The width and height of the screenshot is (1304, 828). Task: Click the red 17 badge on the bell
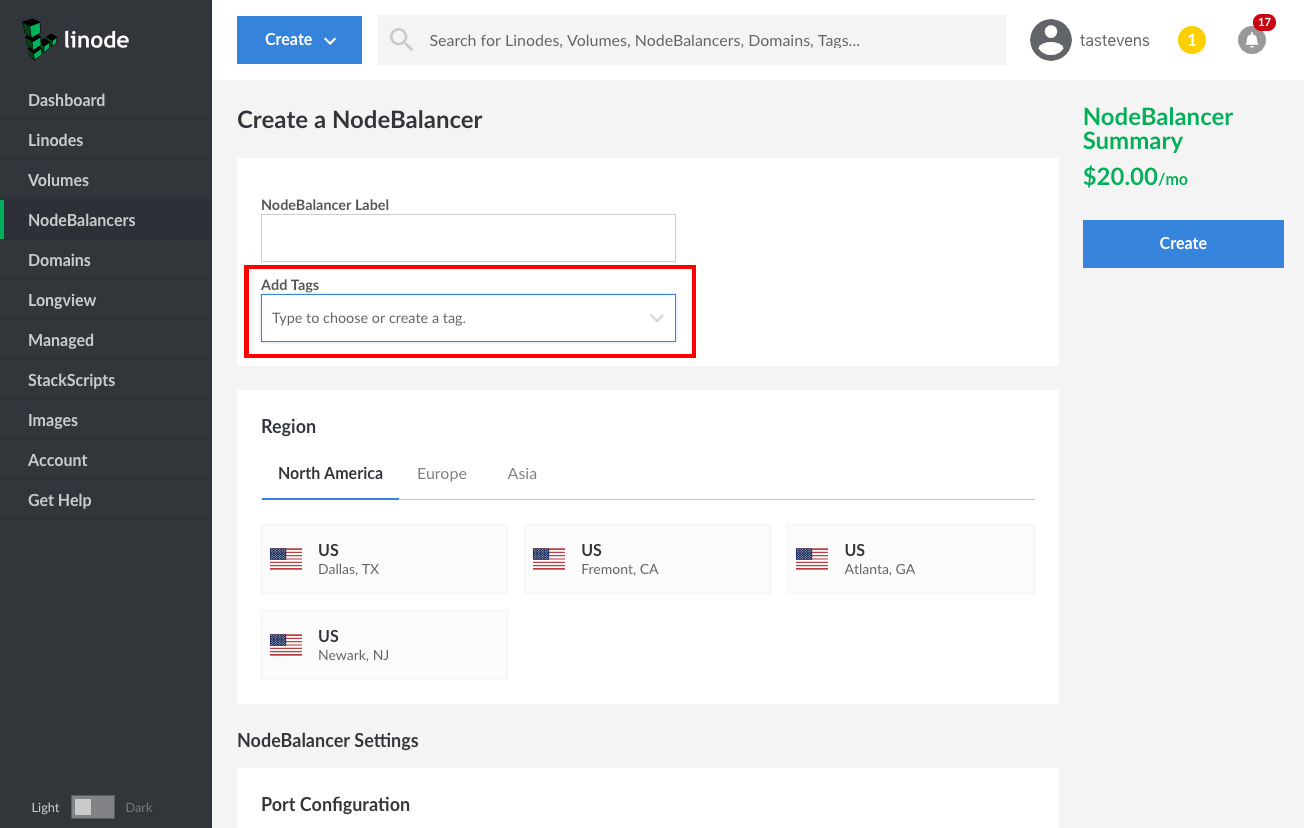(x=1262, y=21)
